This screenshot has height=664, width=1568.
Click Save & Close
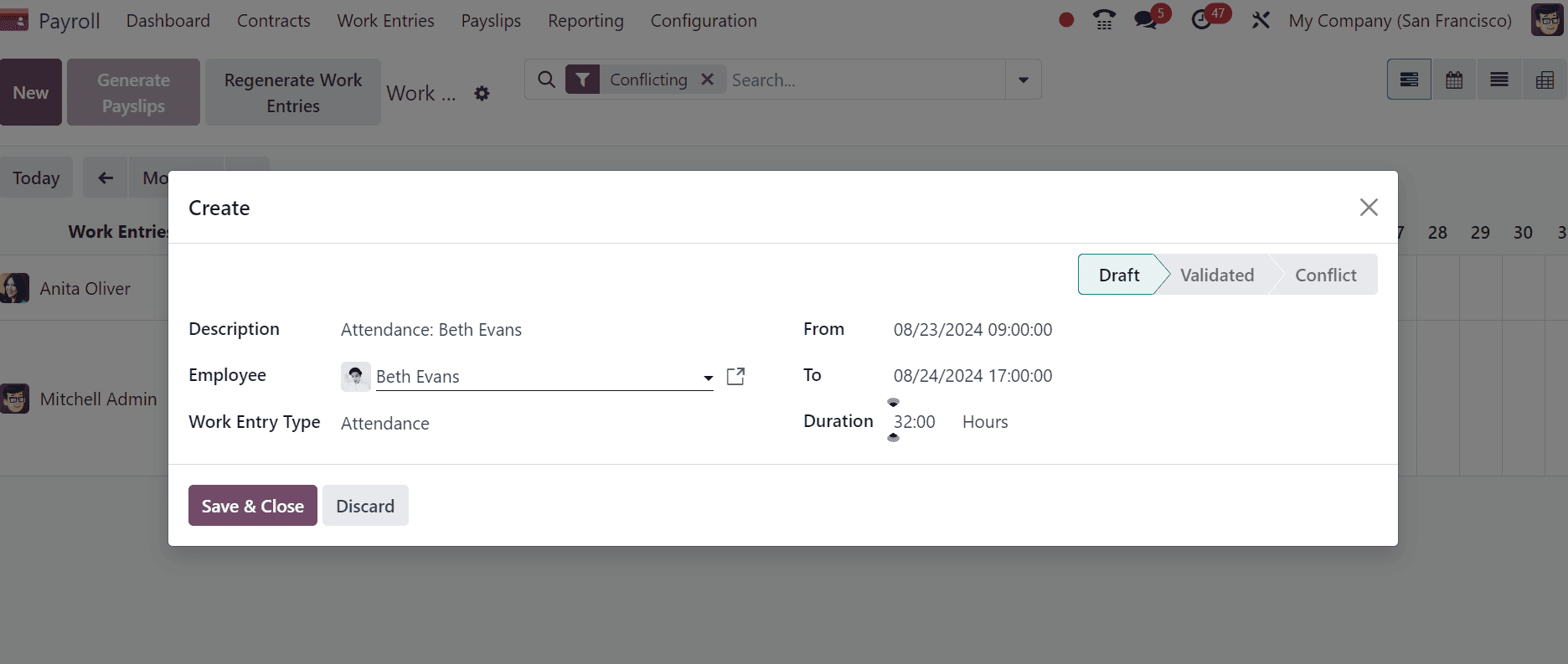click(x=252, y=506)
